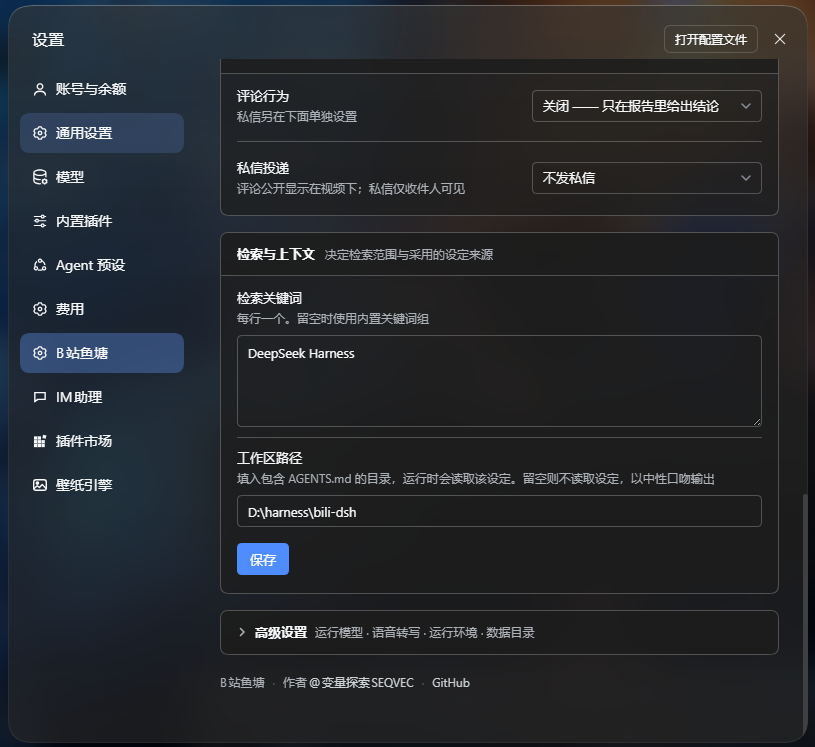Viewport: 815px width, 747px height.
Task: Go to the 模型 settings section
Action: tap(102, 177)
